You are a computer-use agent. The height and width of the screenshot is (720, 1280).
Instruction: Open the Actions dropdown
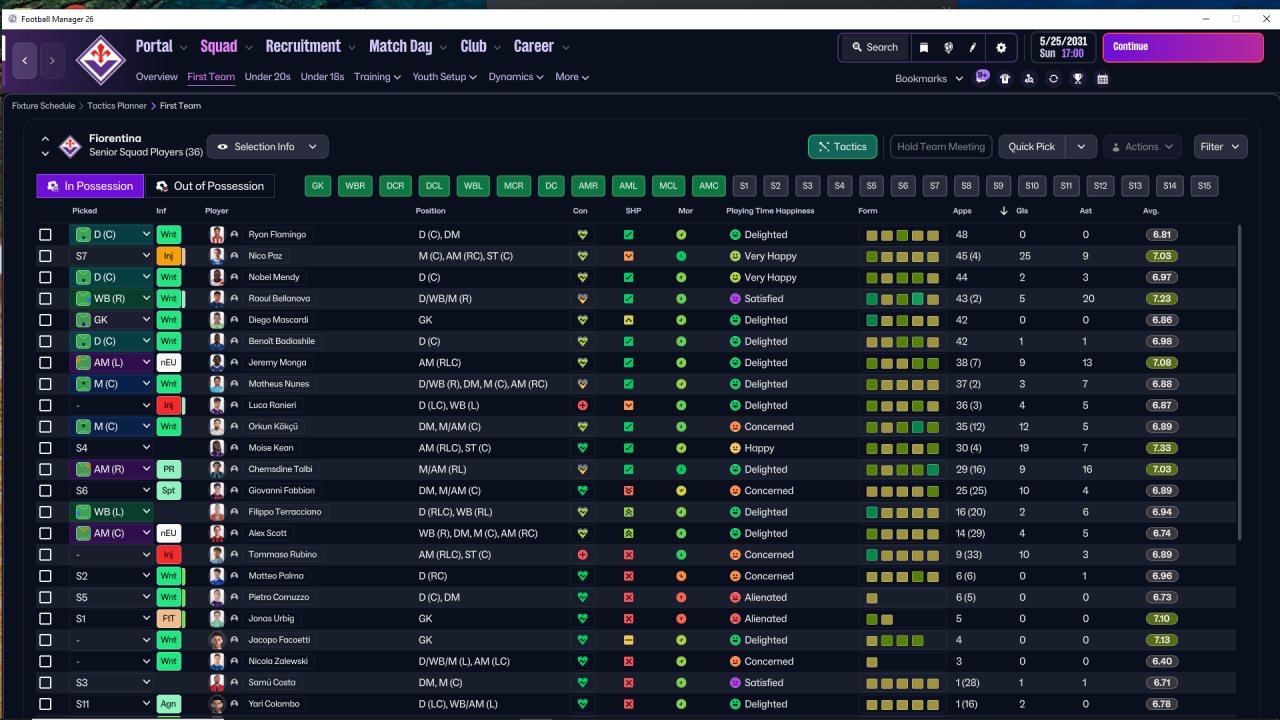1142,147
